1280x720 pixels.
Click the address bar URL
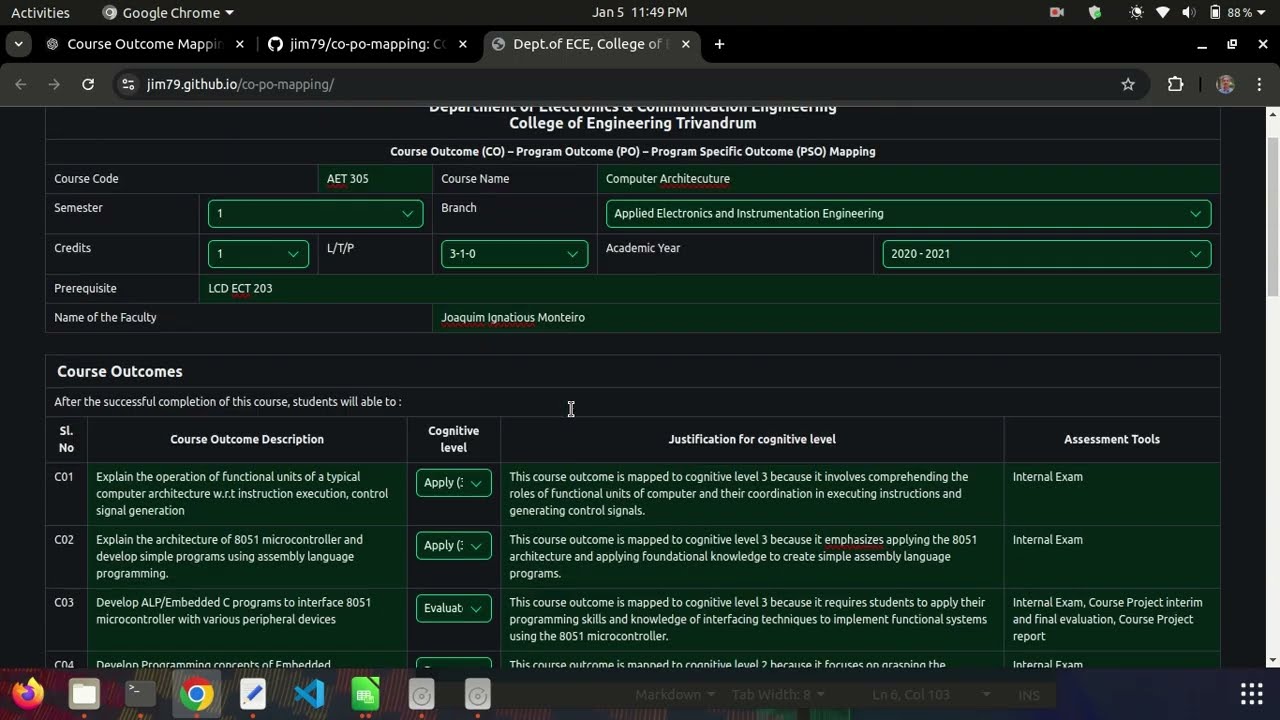240,84
